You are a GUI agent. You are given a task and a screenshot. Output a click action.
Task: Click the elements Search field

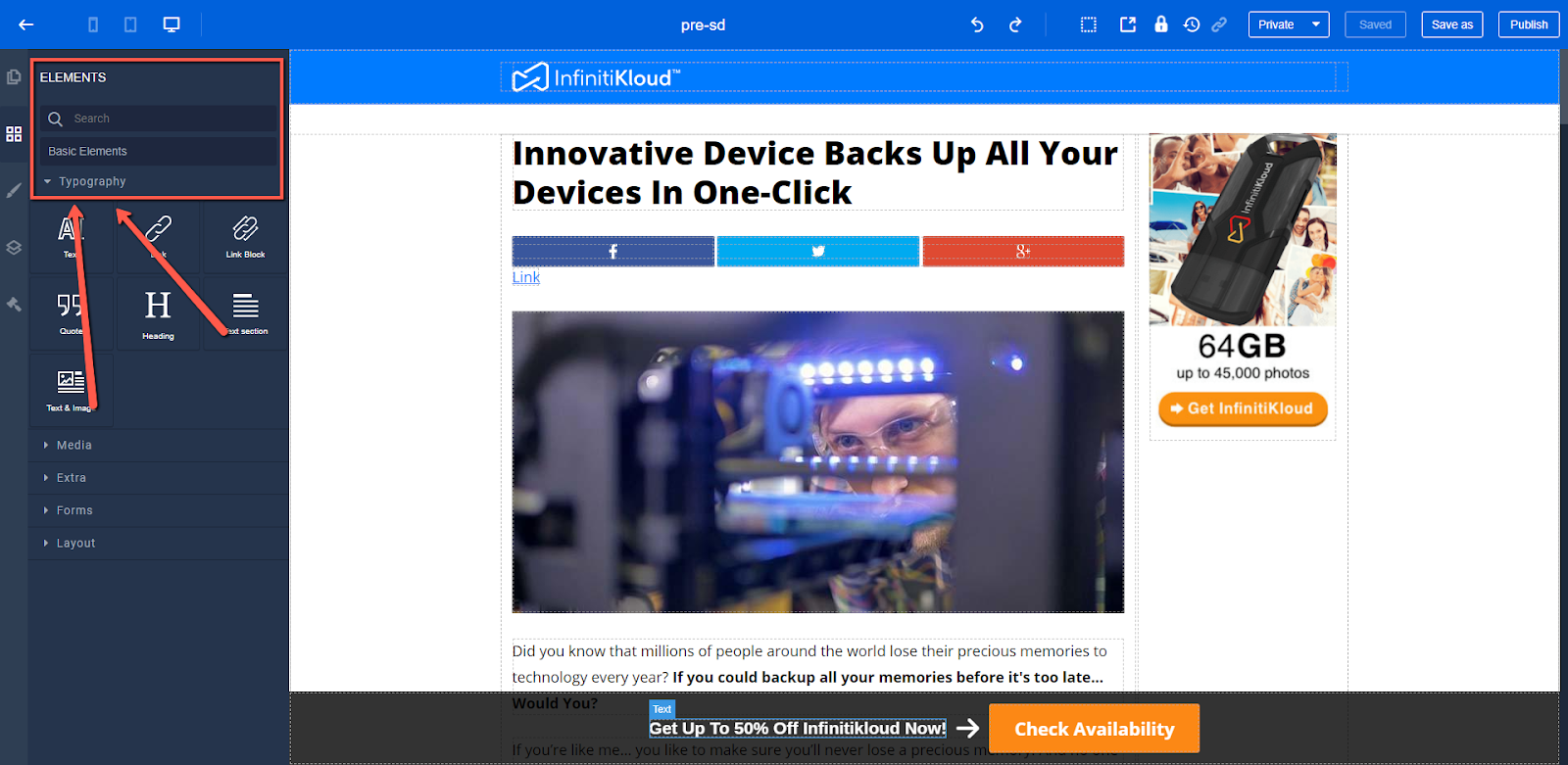158,119
